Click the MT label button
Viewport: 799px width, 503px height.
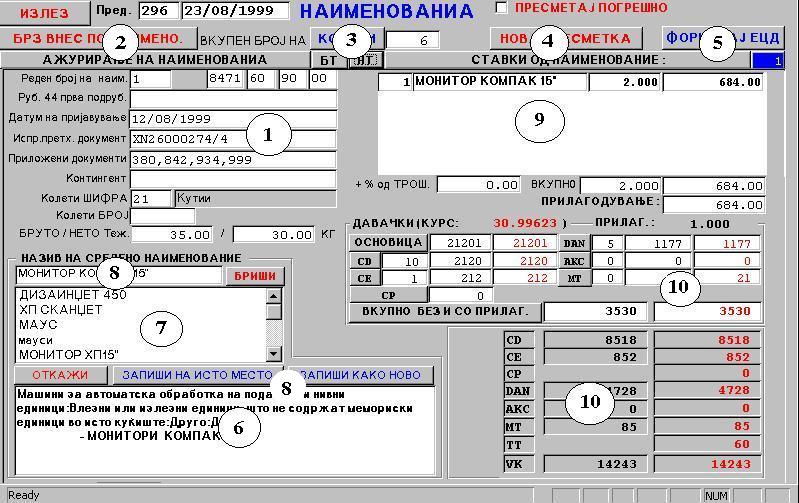tap(574, 278)
